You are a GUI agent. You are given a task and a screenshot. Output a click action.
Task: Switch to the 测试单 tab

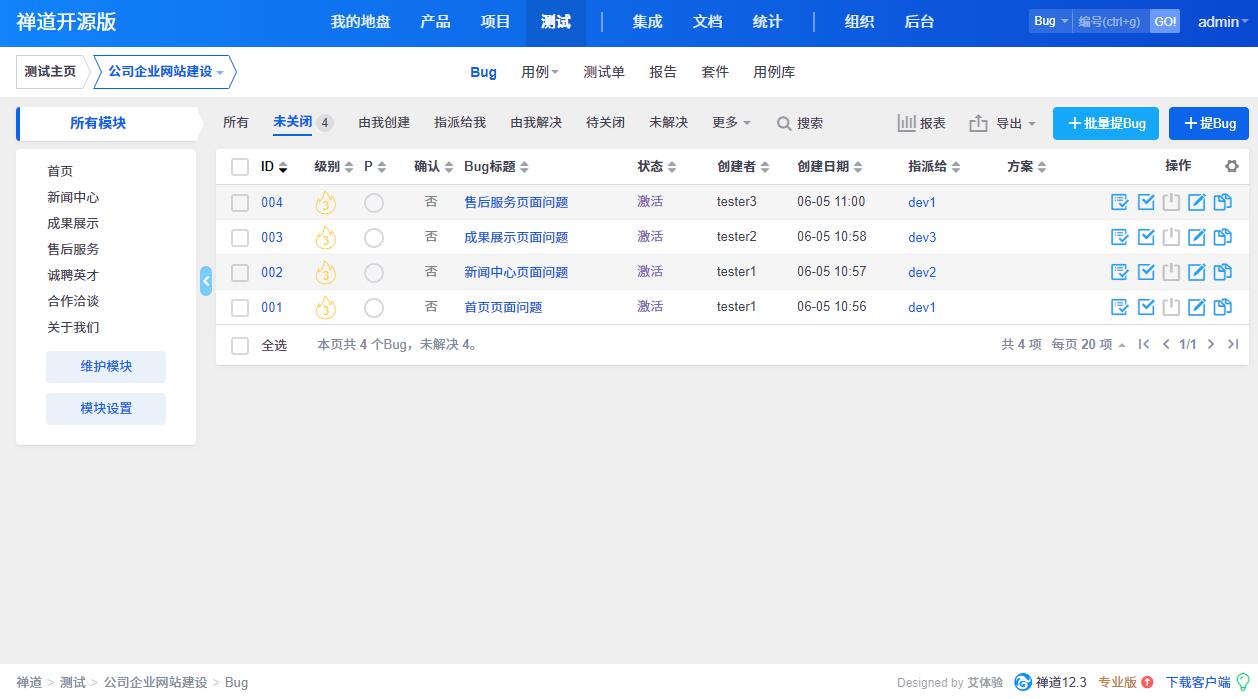(604, 72)
